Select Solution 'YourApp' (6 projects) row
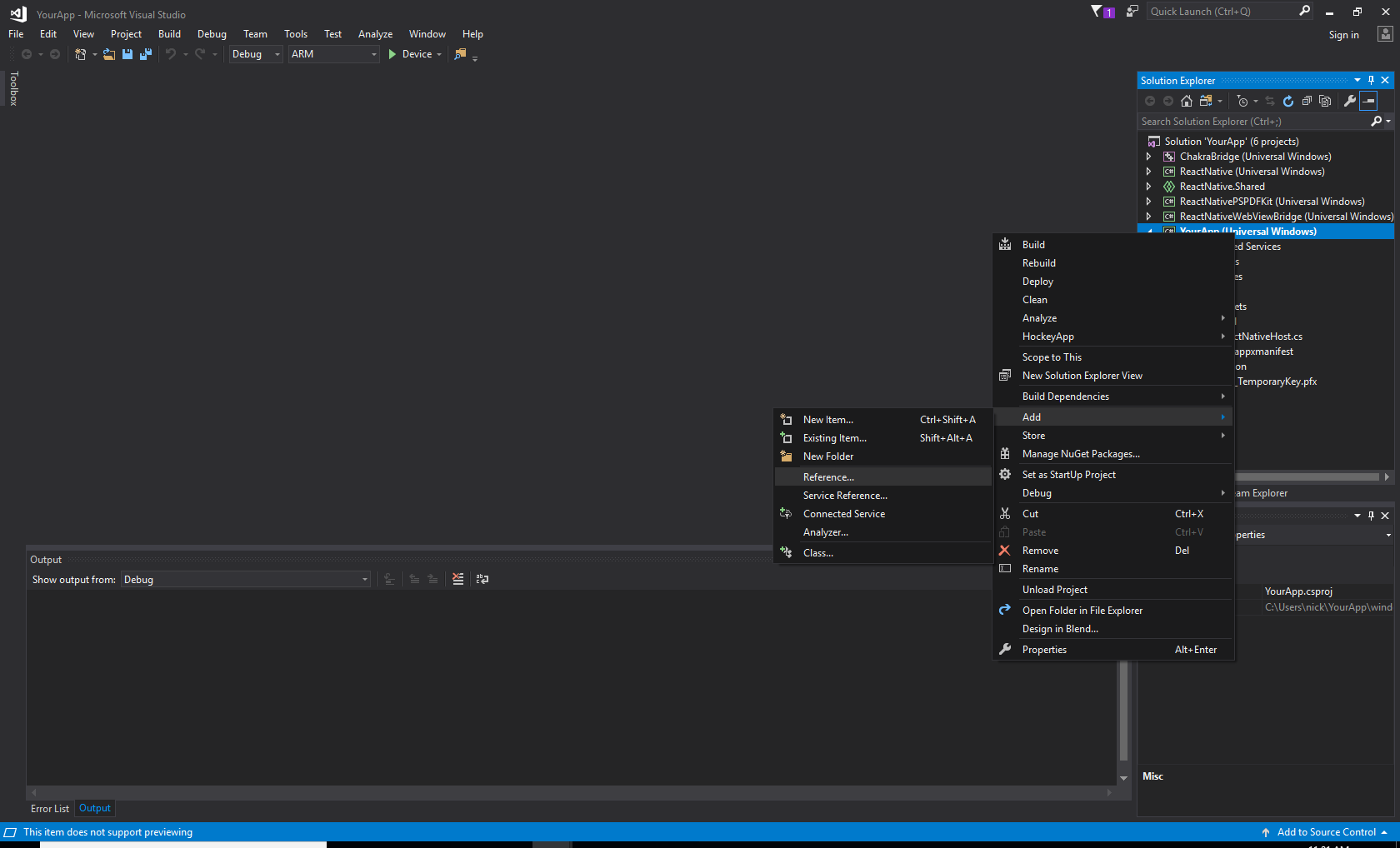The image size is (1400, 848). pos(1231,142)
